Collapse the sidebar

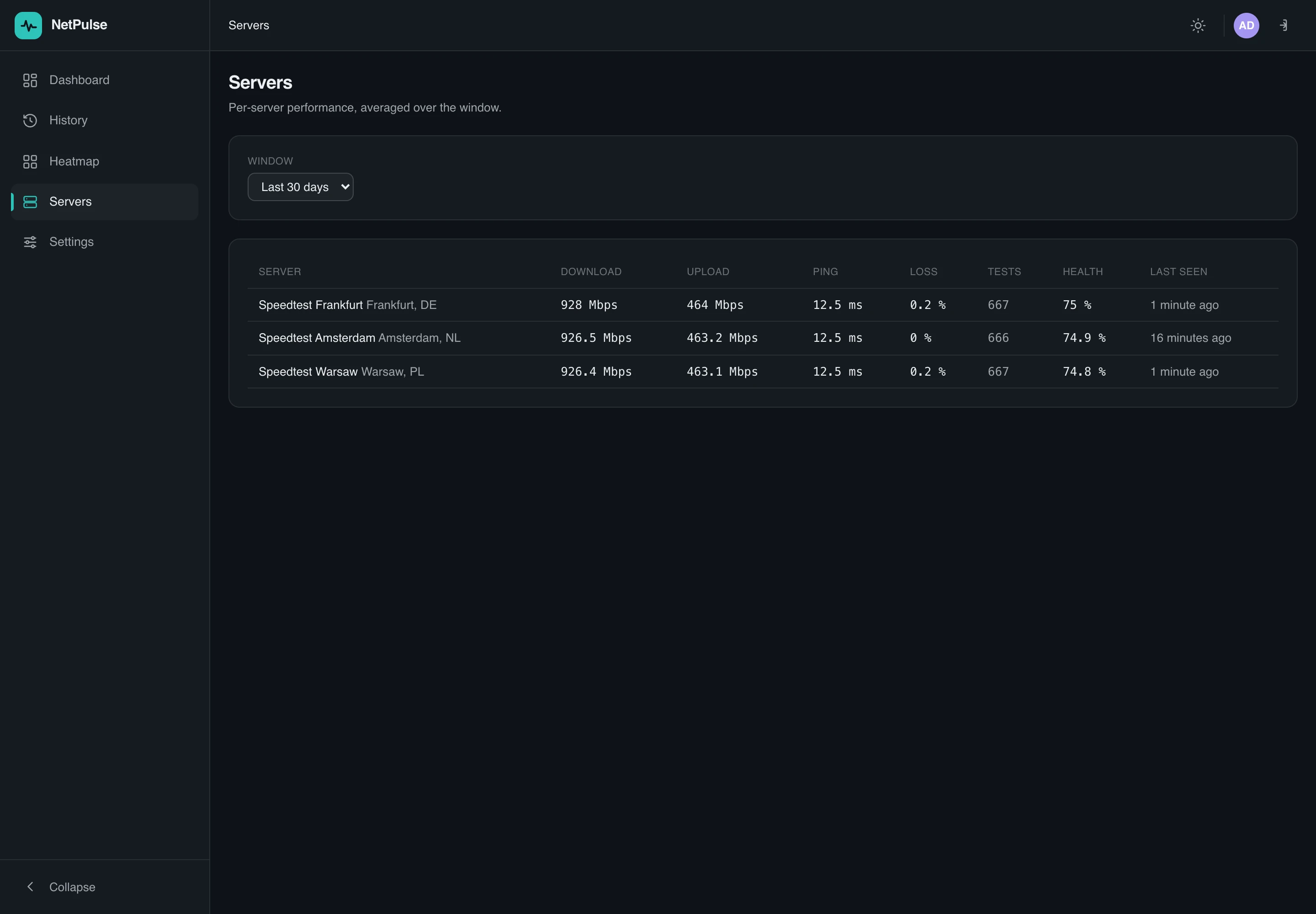105,887
